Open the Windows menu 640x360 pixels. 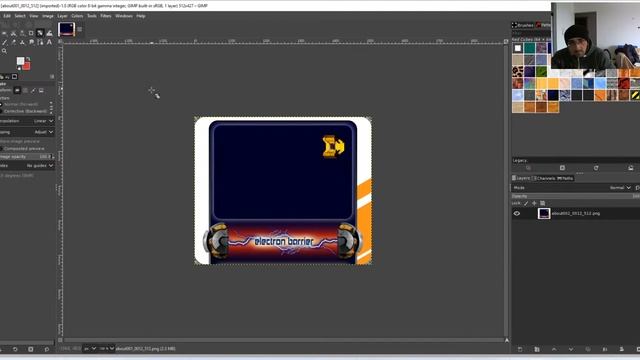tap(124, 16)
